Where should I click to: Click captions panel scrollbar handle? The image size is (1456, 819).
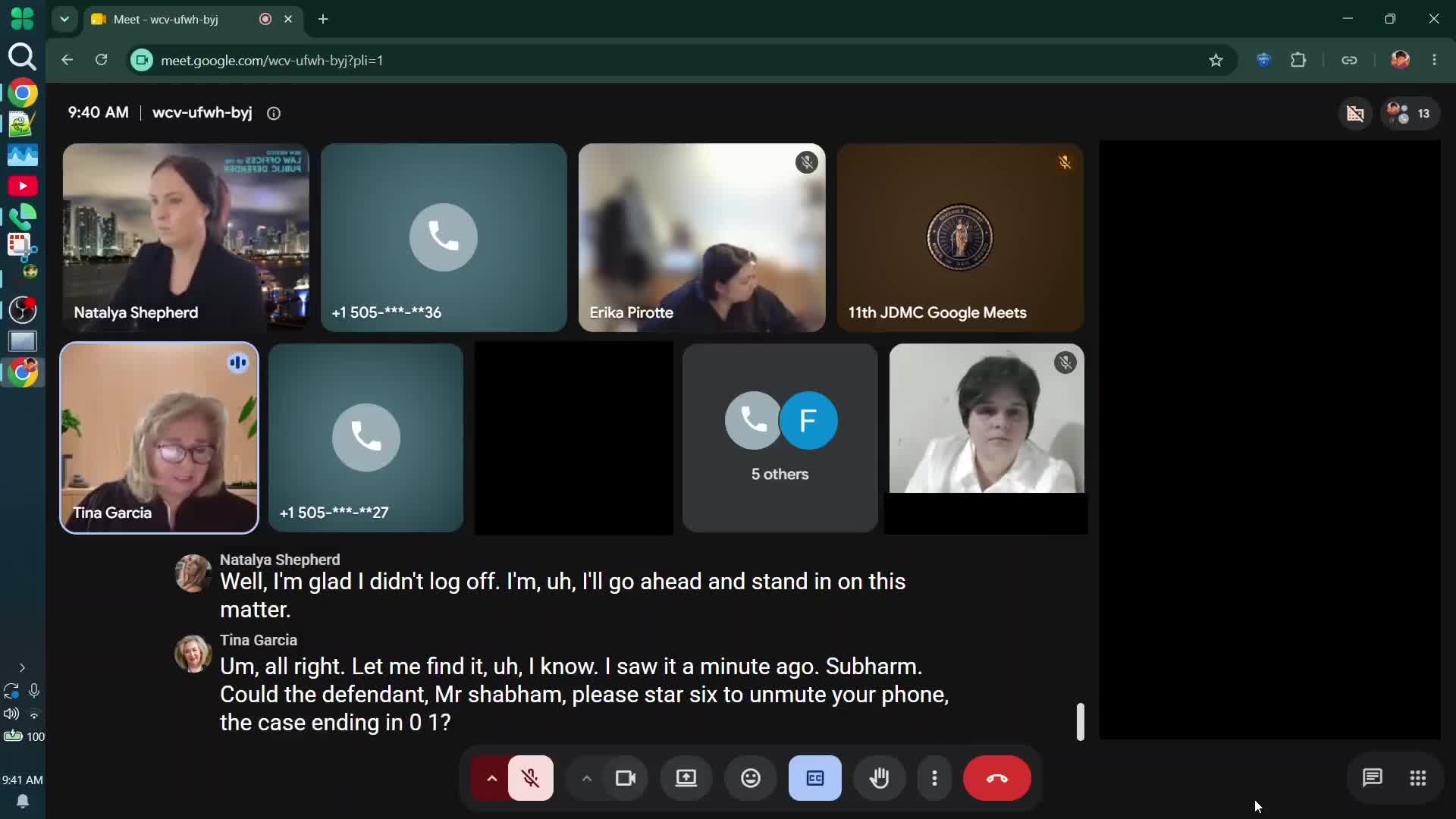[x=1081, y=721]
